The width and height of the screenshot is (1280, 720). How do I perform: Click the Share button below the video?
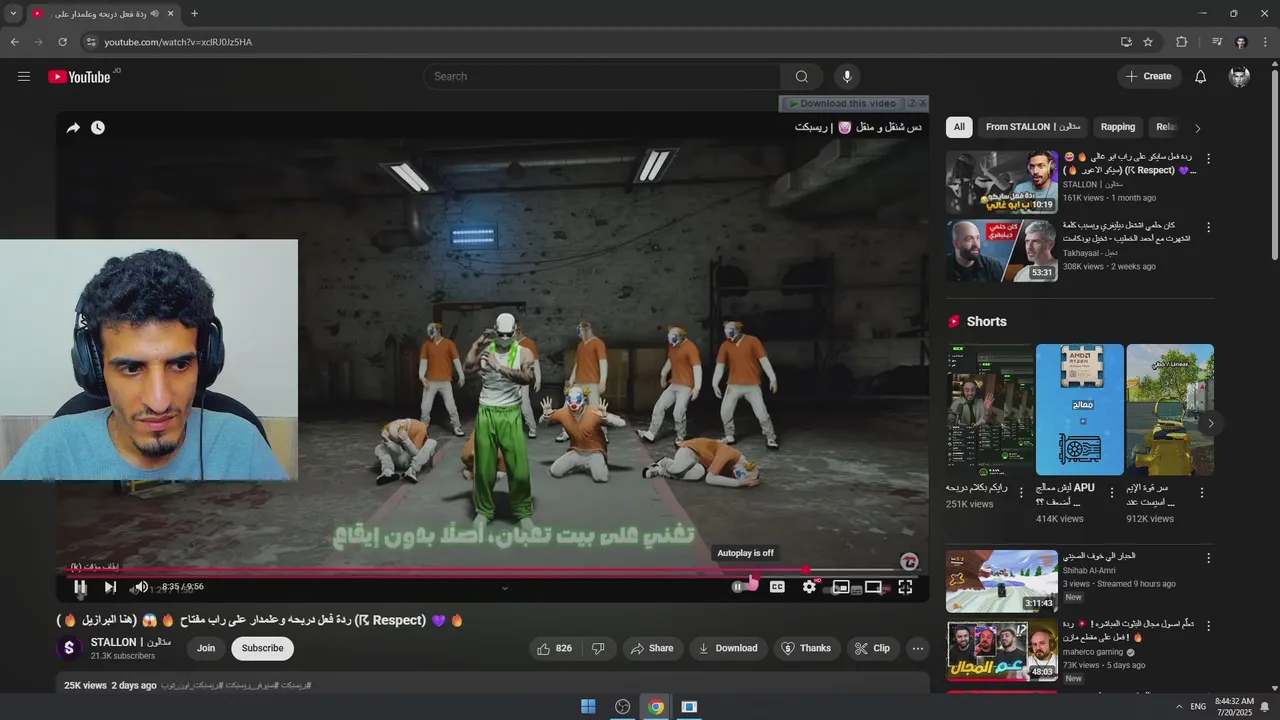pyautogui.click(x=650, y=648)
